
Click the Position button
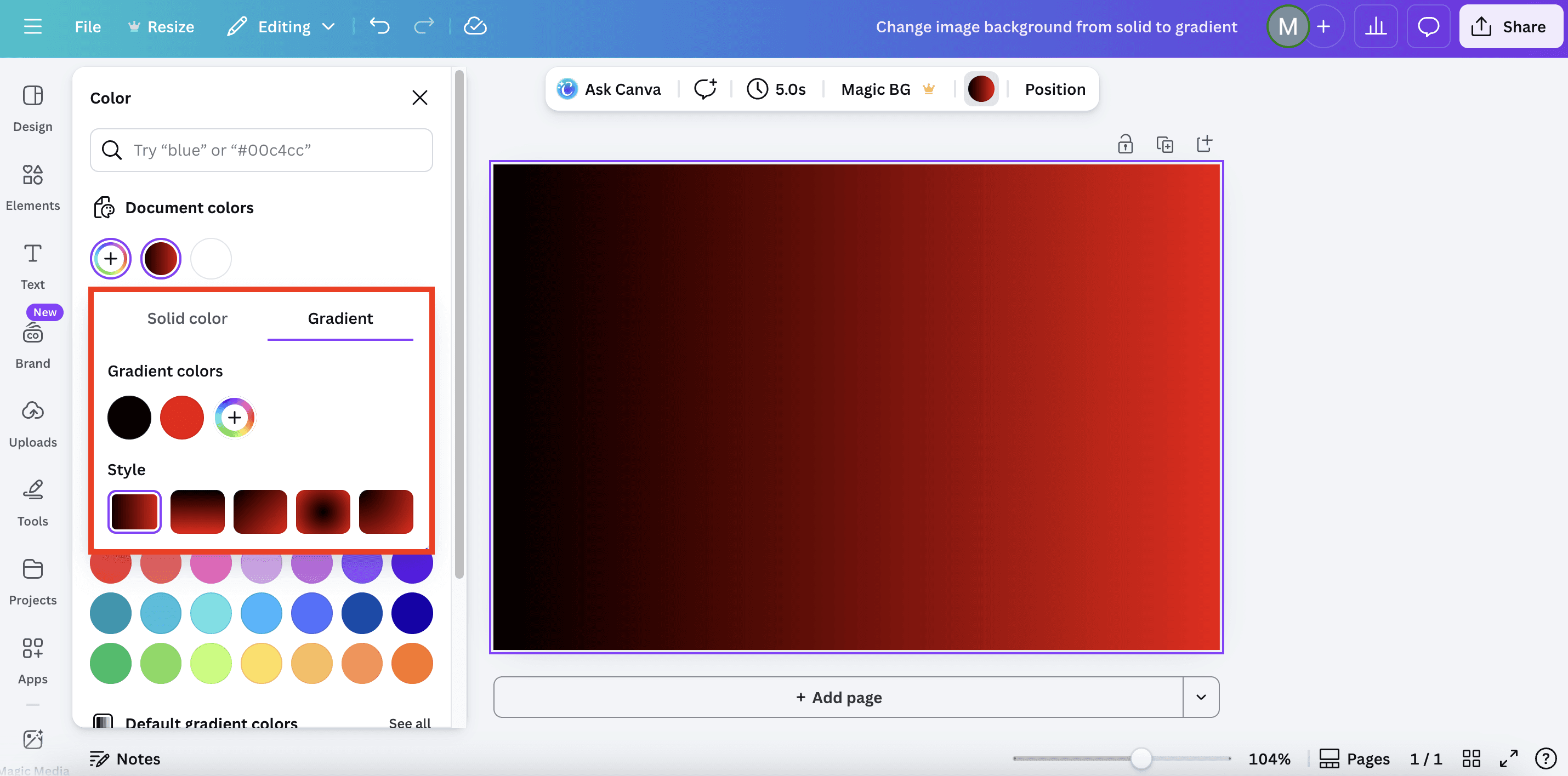pyautogui.click(x=1055, y=89)
